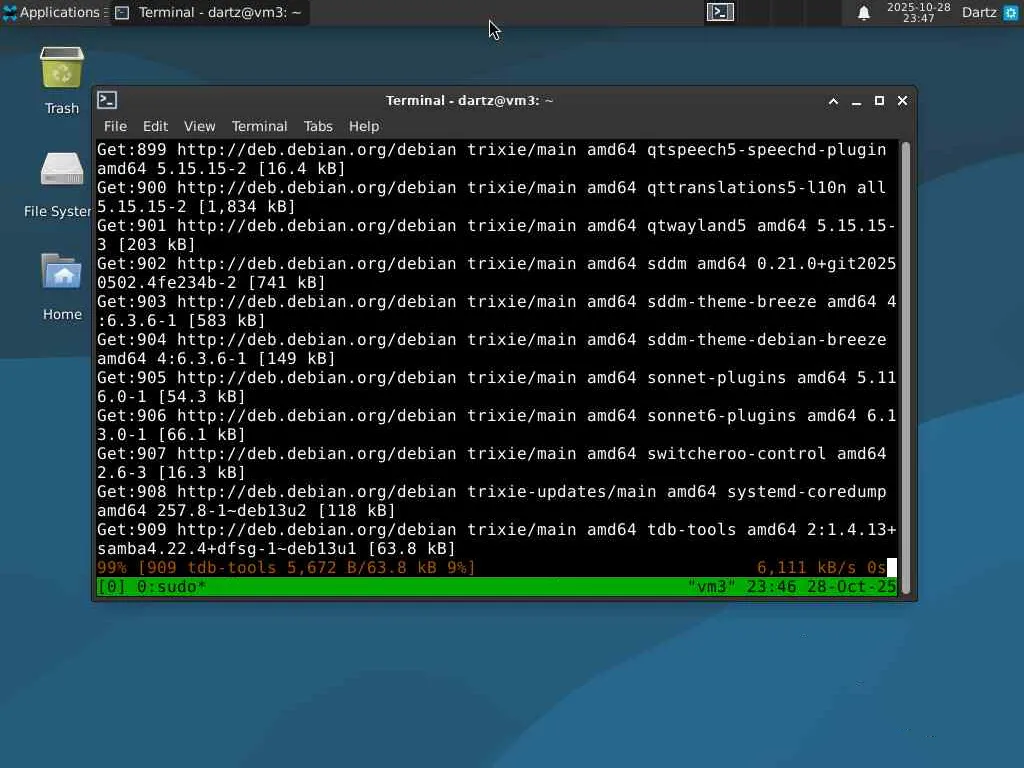Minimize the Terminal window
This screenshot has height=768, width=1024.
(856, 101)
